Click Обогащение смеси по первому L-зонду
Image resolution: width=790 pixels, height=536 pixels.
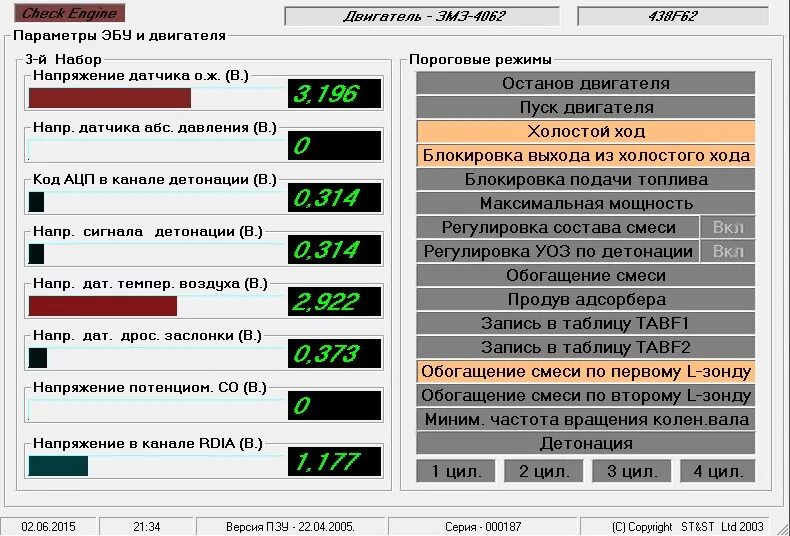click(x=585, y=371)
